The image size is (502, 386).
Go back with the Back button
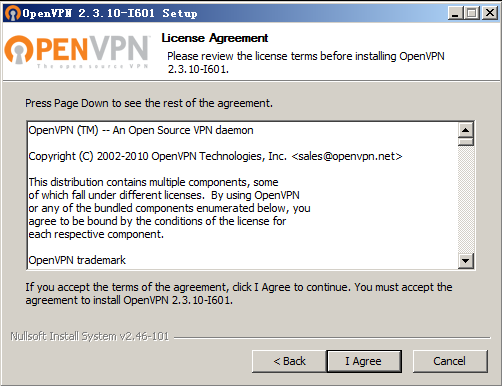[289, 361]
